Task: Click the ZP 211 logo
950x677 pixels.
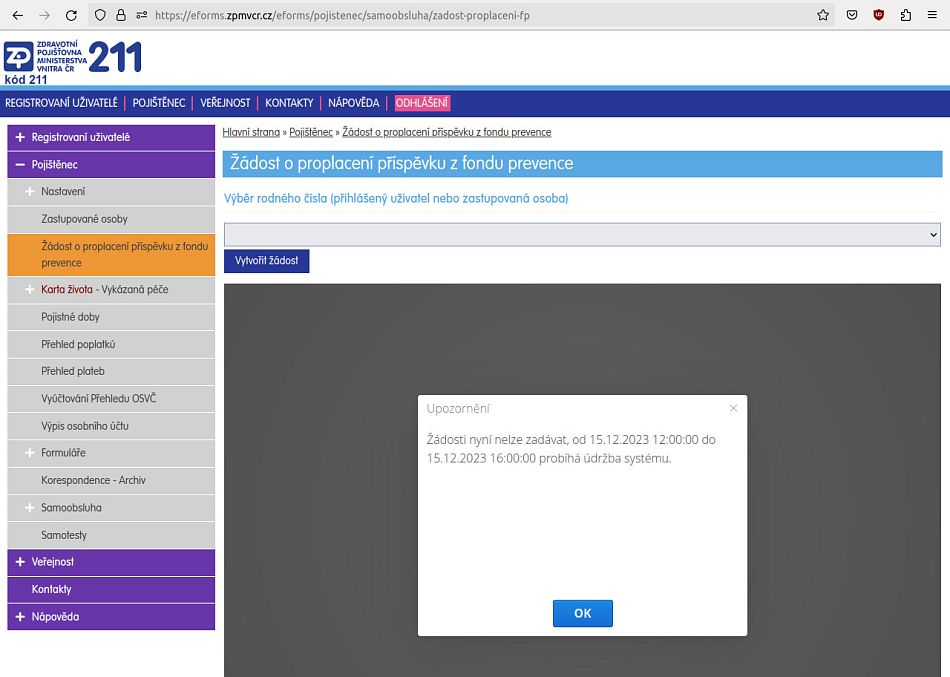Action: [x=72, y=61]
